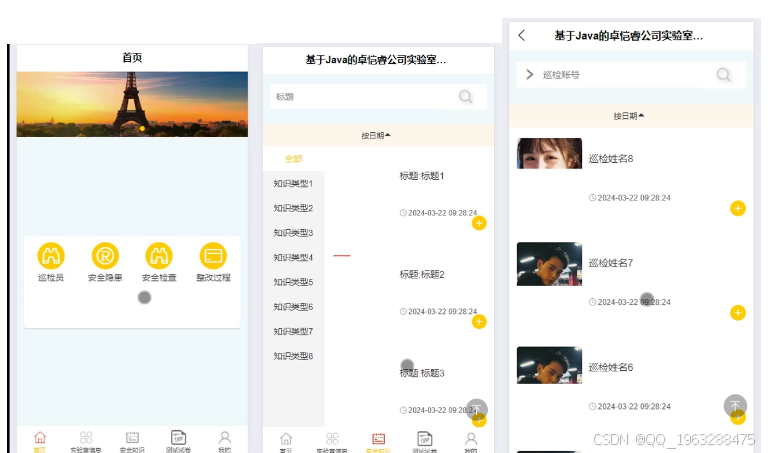770x453 pixels.
Task: Click yellow plus button for 标题2 entry
Action: tap(479, 321)
